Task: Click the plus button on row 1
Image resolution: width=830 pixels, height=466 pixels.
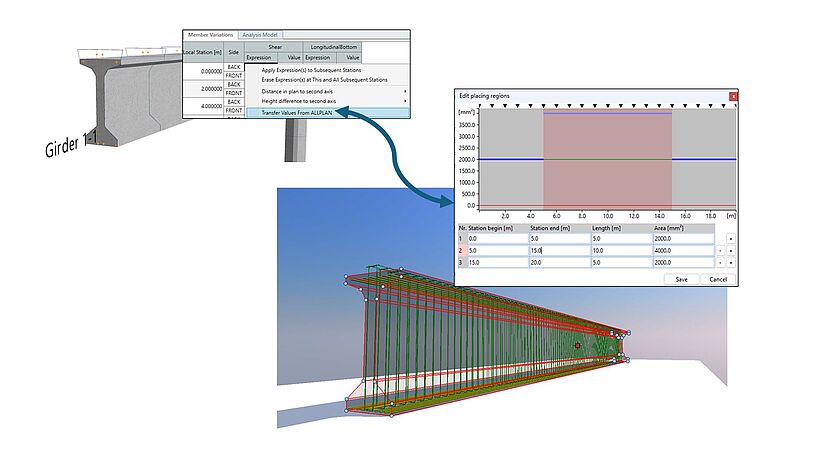Action: [731, 240]
